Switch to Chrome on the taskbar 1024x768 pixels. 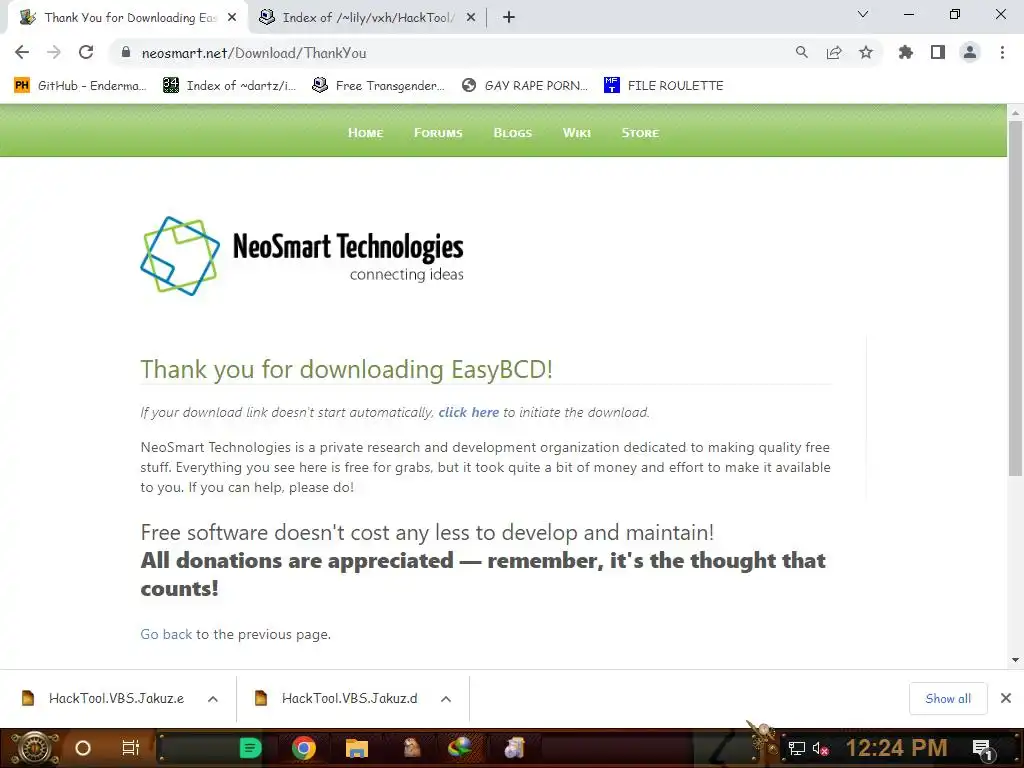304,748
